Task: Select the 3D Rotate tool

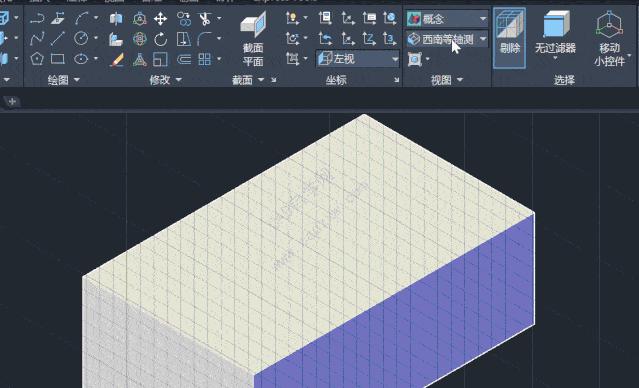Action: [140, 39]
